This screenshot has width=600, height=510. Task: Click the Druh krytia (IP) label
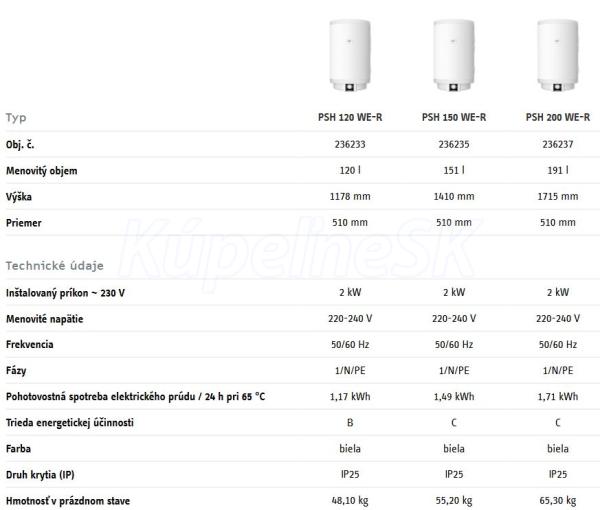[40, 475]
